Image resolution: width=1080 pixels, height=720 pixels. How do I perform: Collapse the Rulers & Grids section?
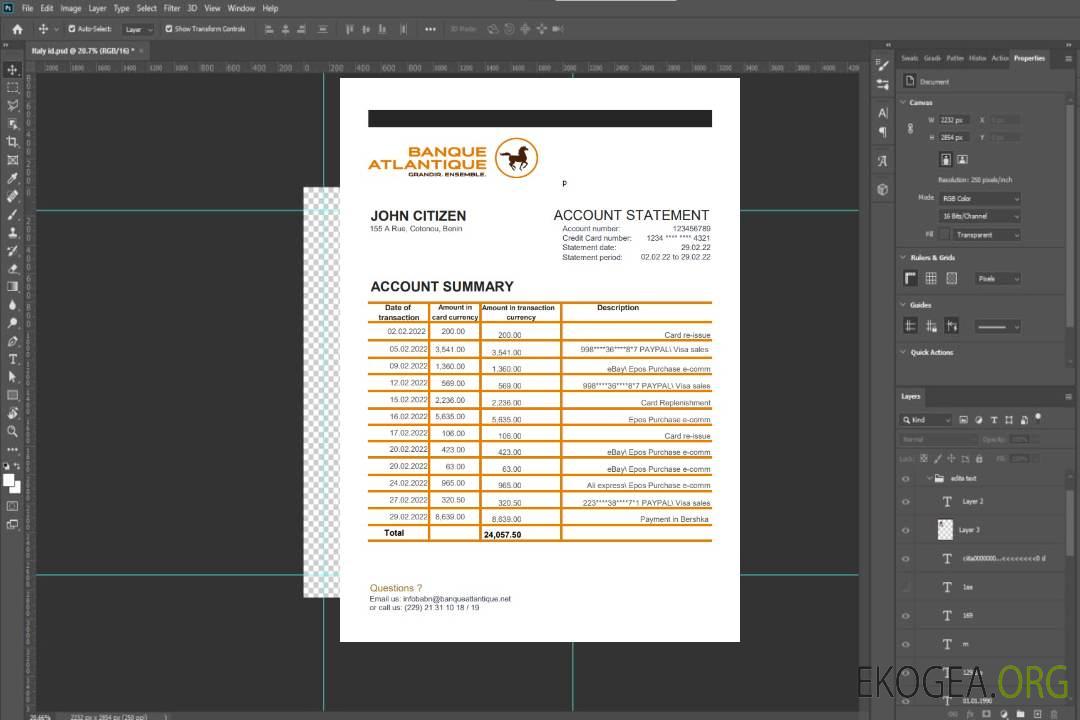click(x=903, y=258)
